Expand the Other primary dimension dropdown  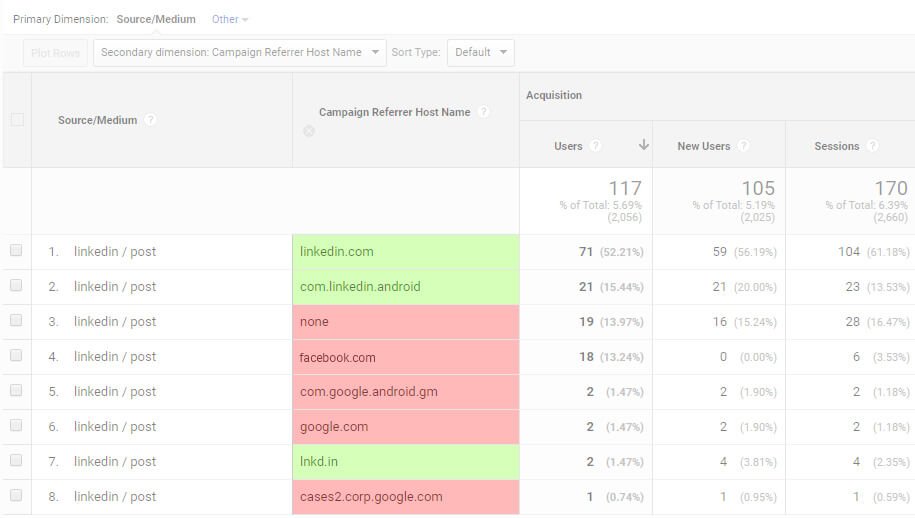click(229, 19)
